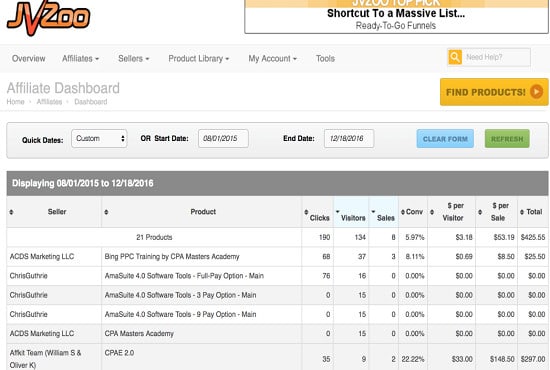
Task: Click the orange search magnifier icon
Action: click(x=455, y=57)
